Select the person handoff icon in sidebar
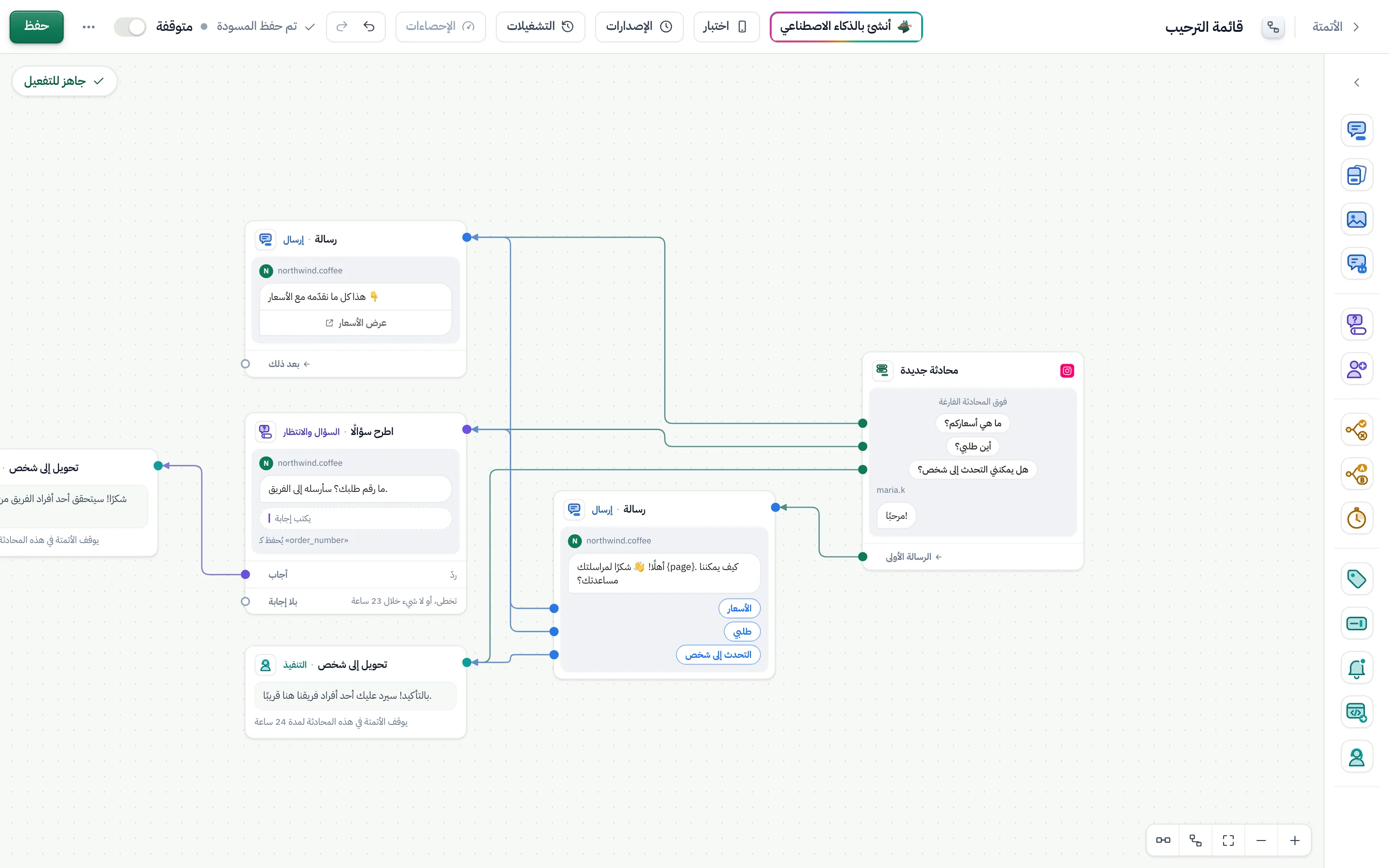Image resolution: width=1389 pixels, height=868 pixels. (x=1357, y=757)
